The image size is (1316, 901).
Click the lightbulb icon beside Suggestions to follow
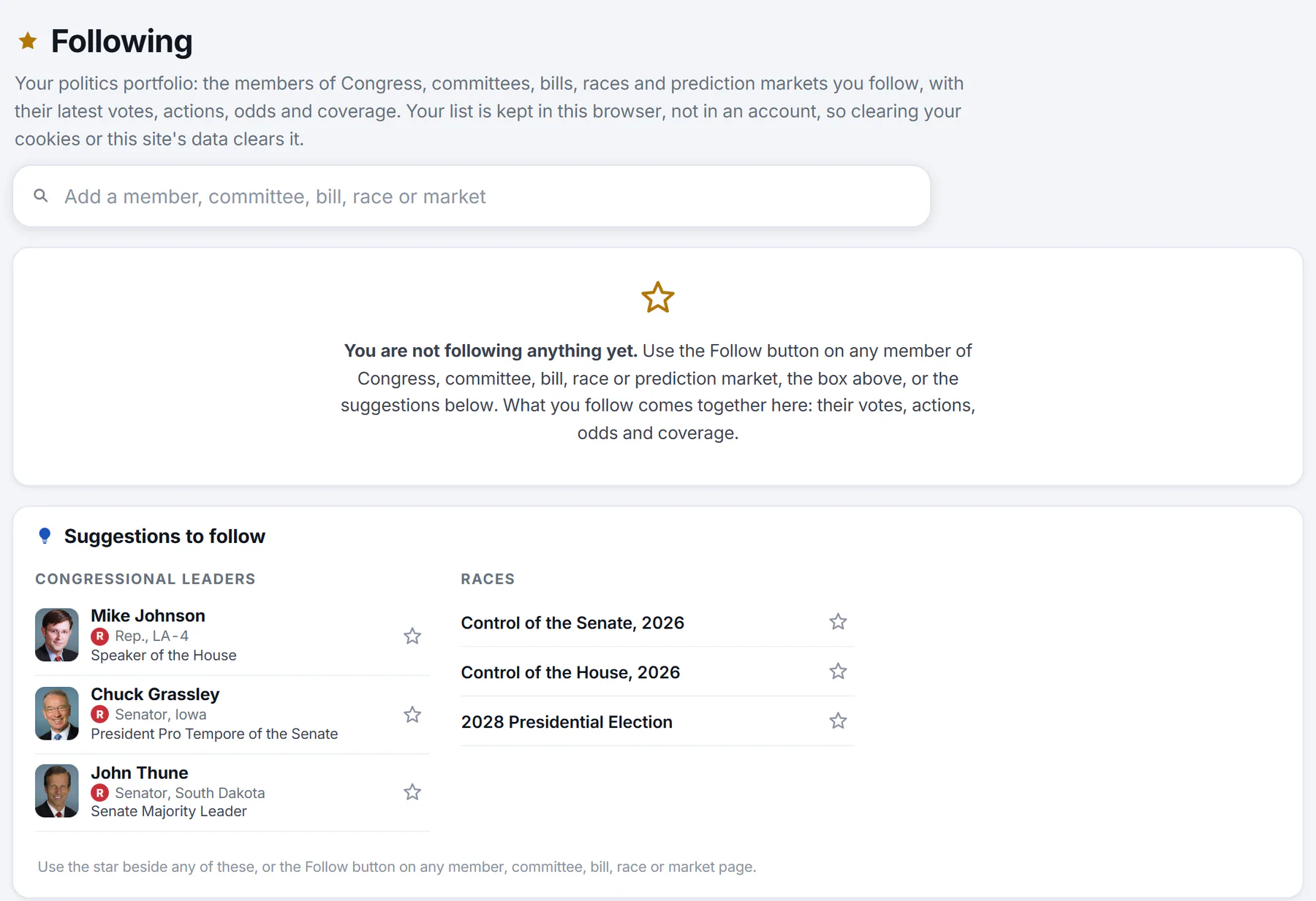coord(45,536)
